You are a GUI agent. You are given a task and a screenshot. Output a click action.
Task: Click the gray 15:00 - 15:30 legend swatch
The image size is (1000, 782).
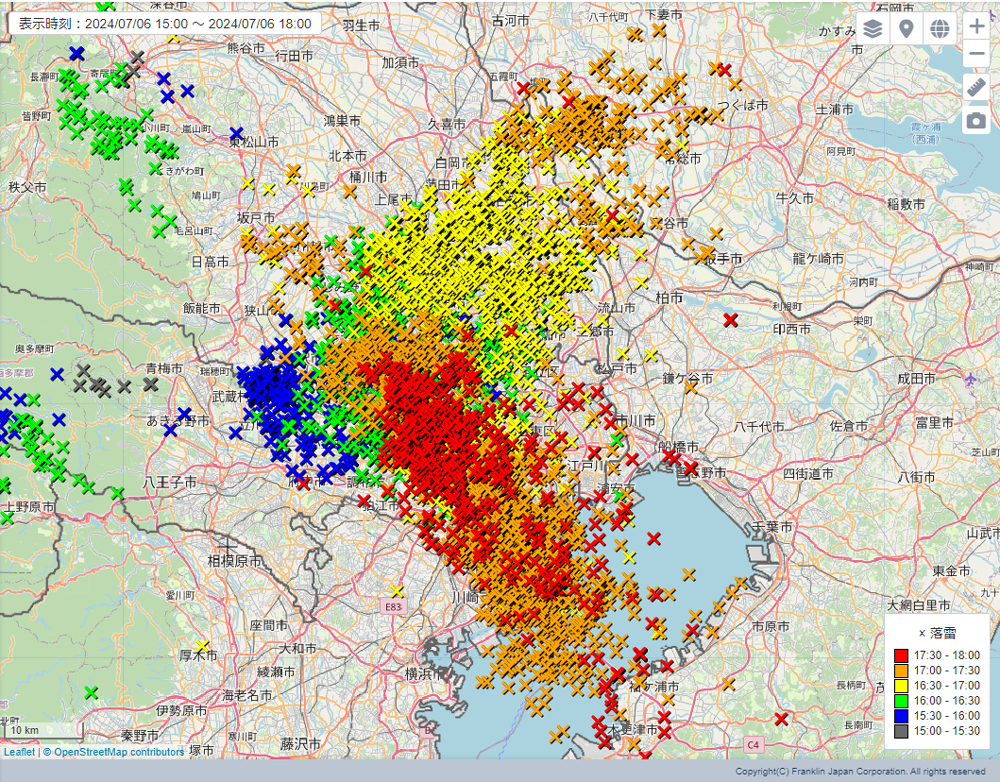(x=901, y=731)
